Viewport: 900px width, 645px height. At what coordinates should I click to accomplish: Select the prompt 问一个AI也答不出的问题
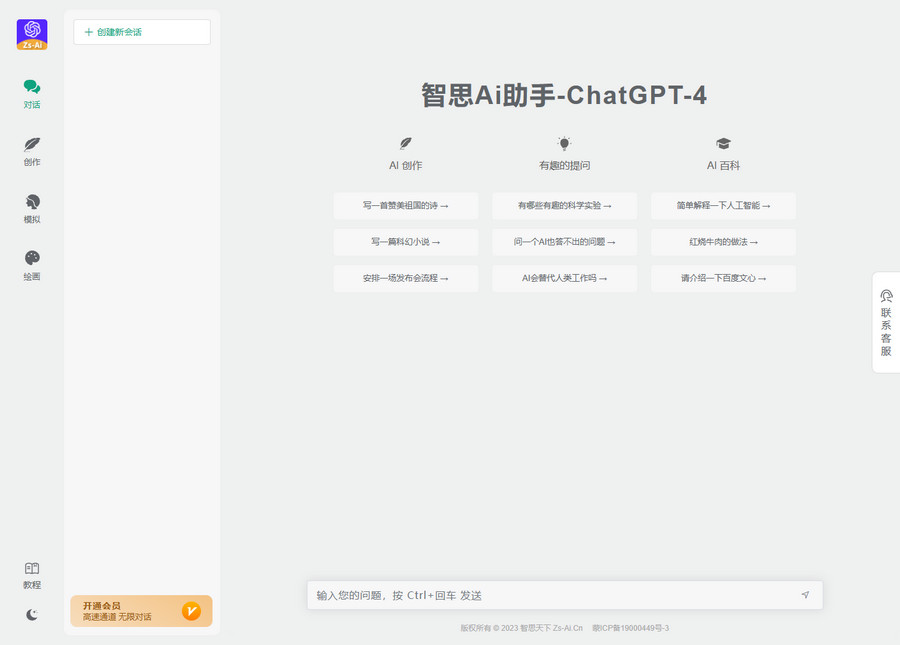click(564, 242)
